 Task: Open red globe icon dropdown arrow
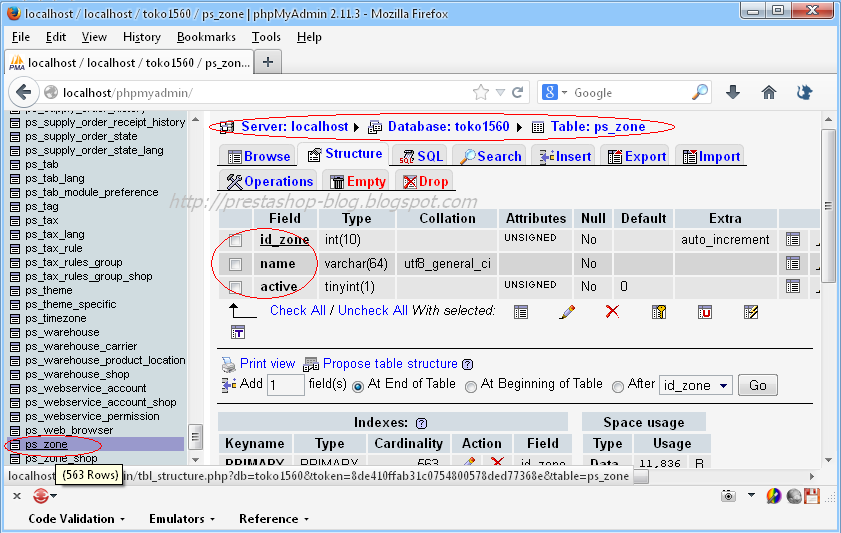pos(54,496)
